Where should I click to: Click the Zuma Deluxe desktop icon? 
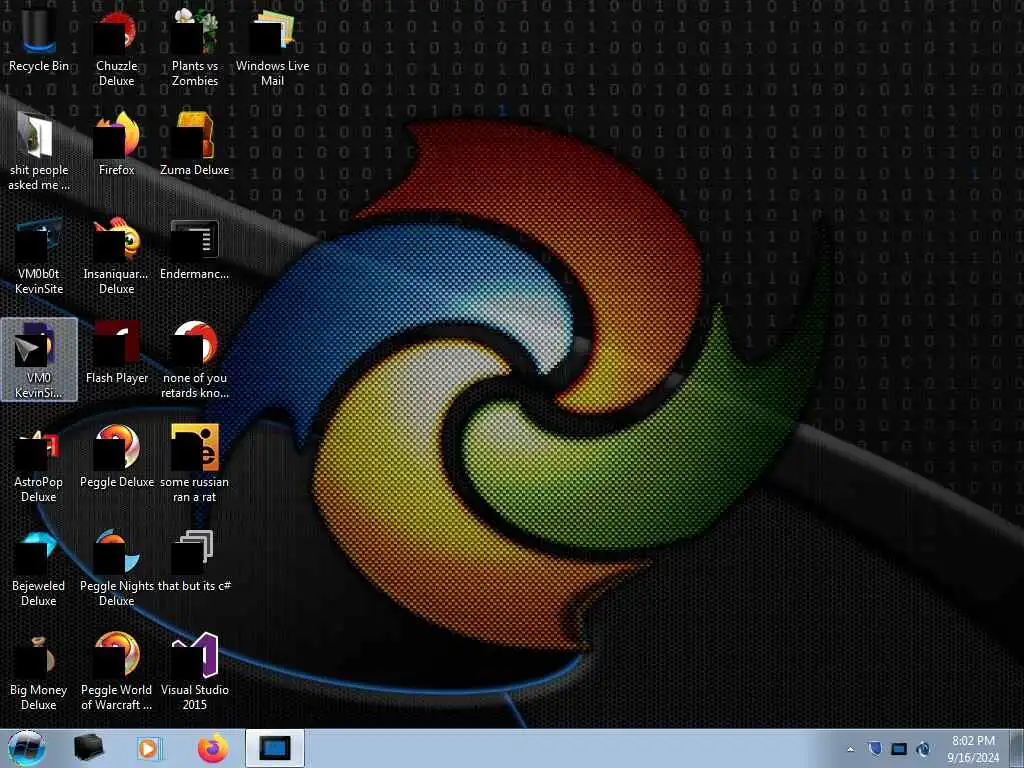pos(195,144)
